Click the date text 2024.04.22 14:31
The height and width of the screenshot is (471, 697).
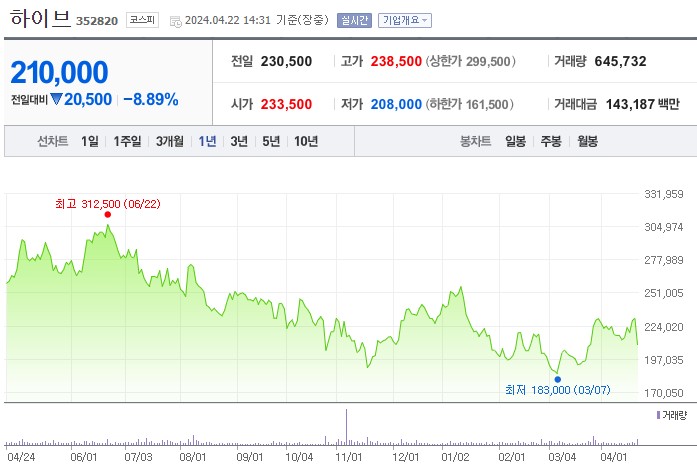pos(228,20)
